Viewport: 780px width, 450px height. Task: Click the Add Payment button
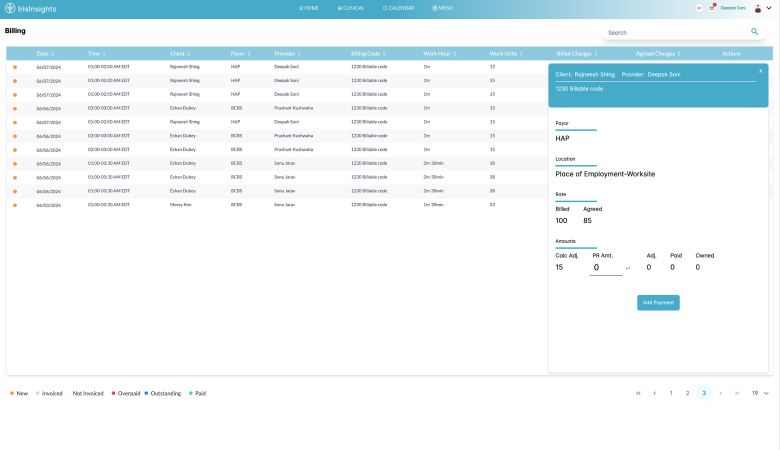coord(658,302)
